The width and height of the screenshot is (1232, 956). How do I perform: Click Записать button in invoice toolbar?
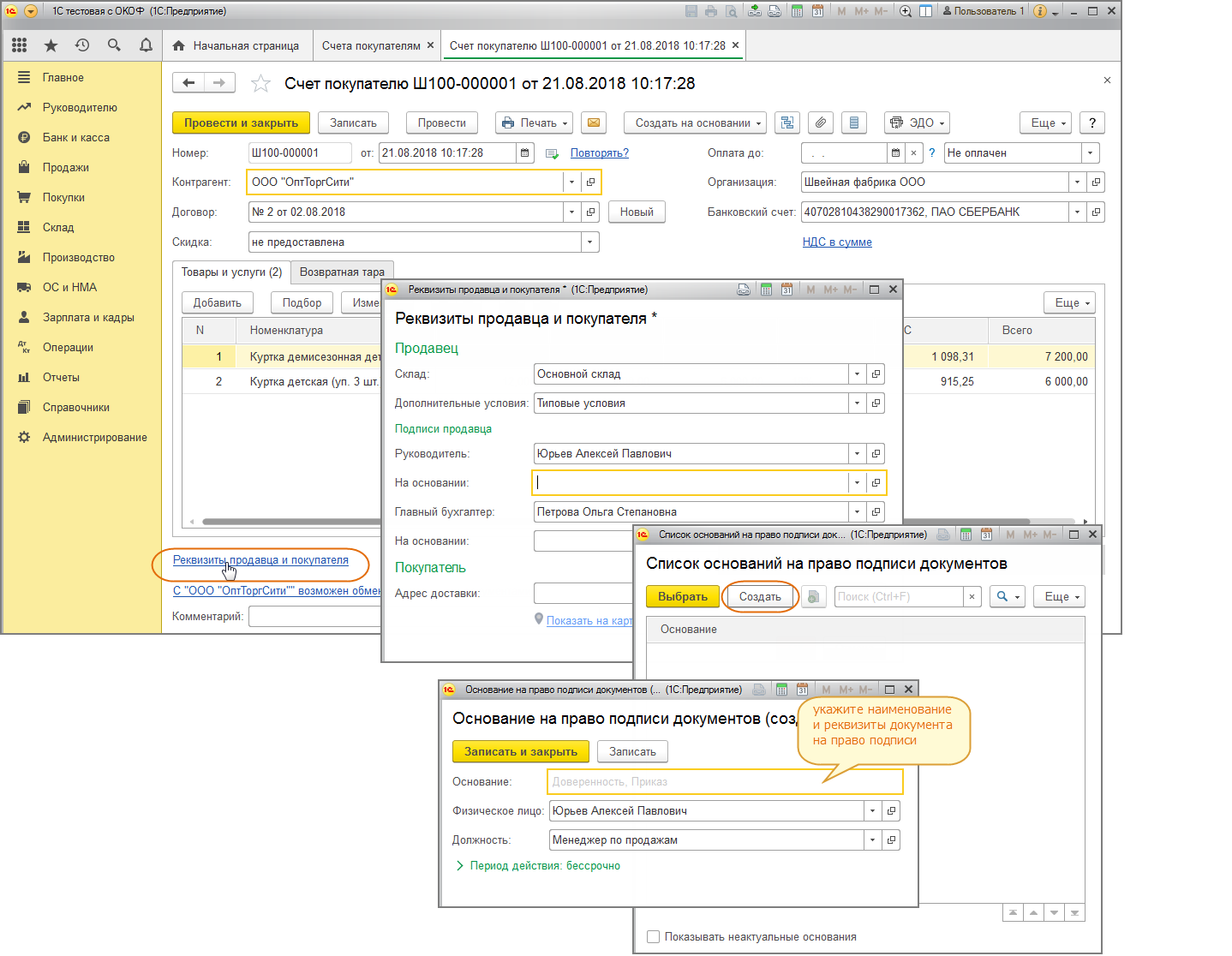(x=353, y=122)
